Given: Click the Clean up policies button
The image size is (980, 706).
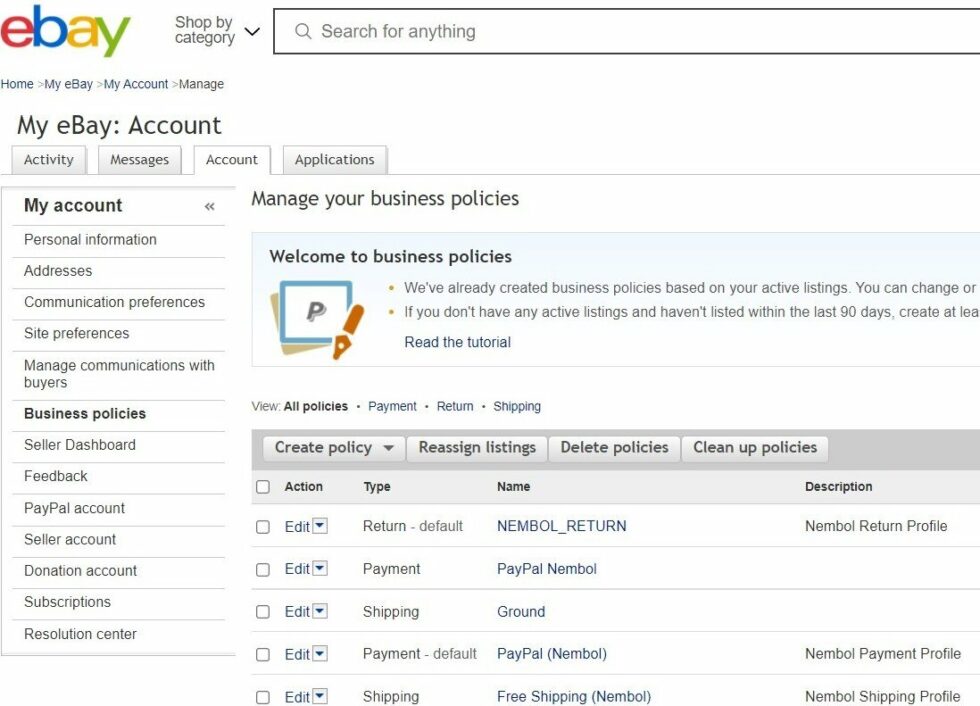Looking at the screenshot, I should pos(755,448).
